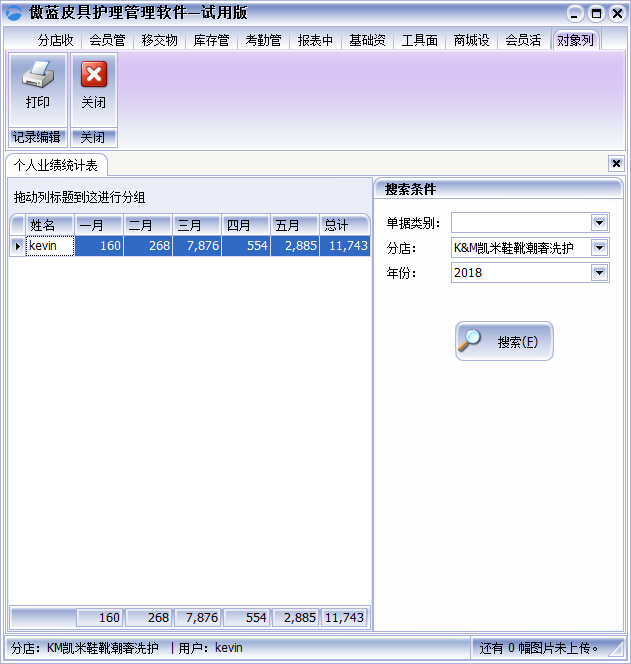The image size is (631, 664).
Task: Open the 分店 dropdown list
Action: pyautogui.click(x=599, y=247)
